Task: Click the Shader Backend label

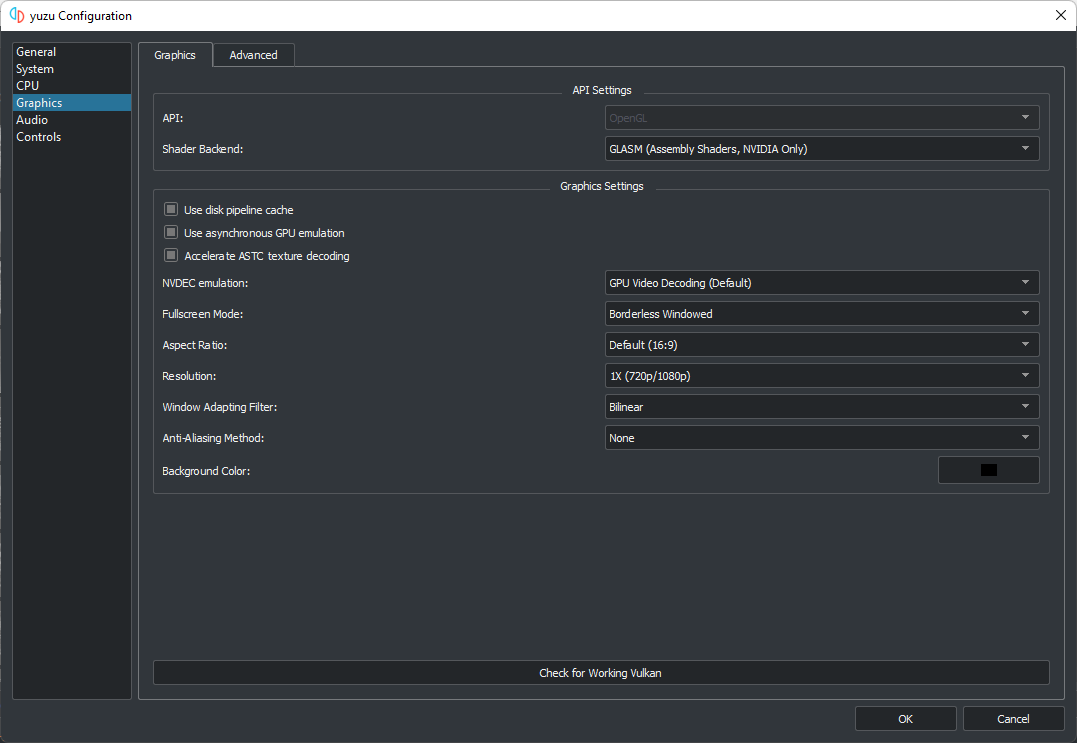Action: coord(203,149)
